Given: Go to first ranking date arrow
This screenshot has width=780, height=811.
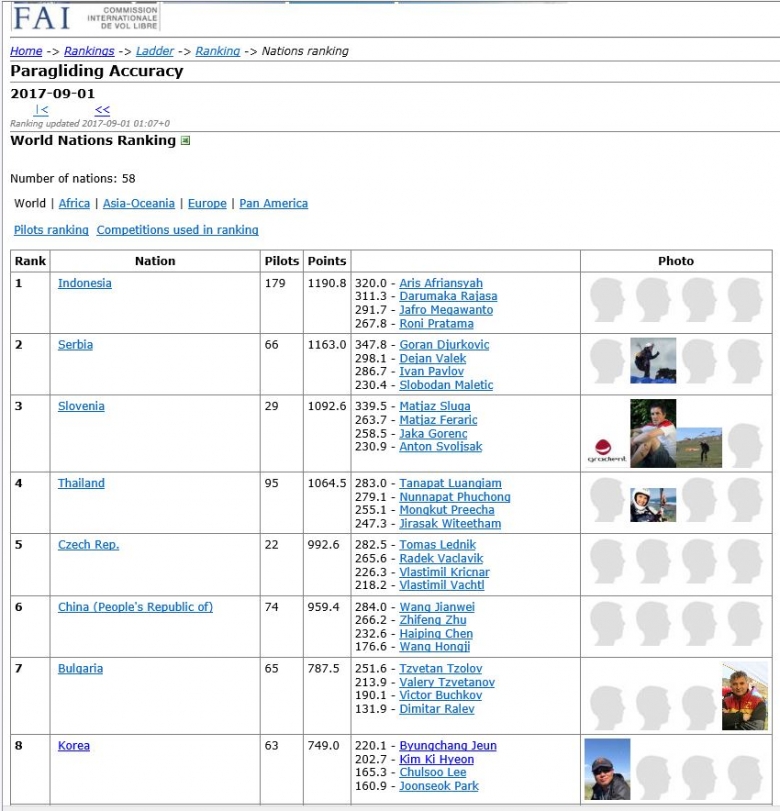Looking at the screenshot, I should (41, 110).
